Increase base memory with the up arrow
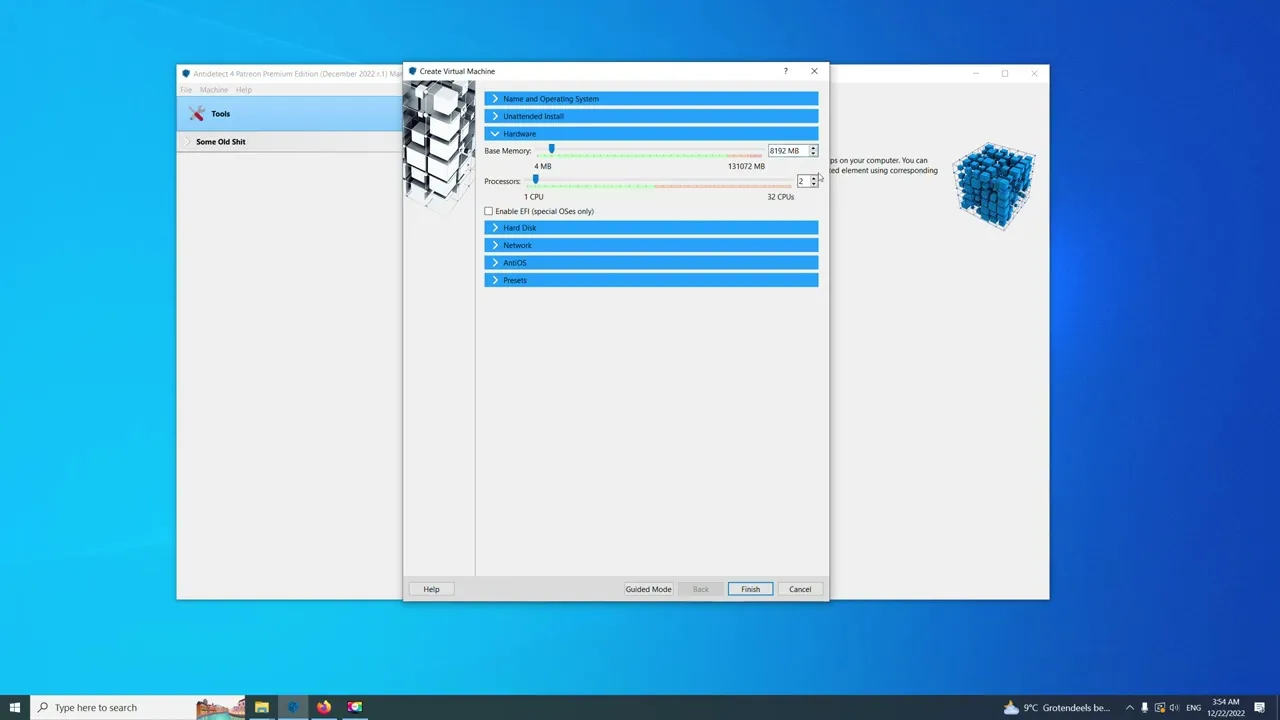The height and width of the screenshot is (720, 1280). (813, 148)
